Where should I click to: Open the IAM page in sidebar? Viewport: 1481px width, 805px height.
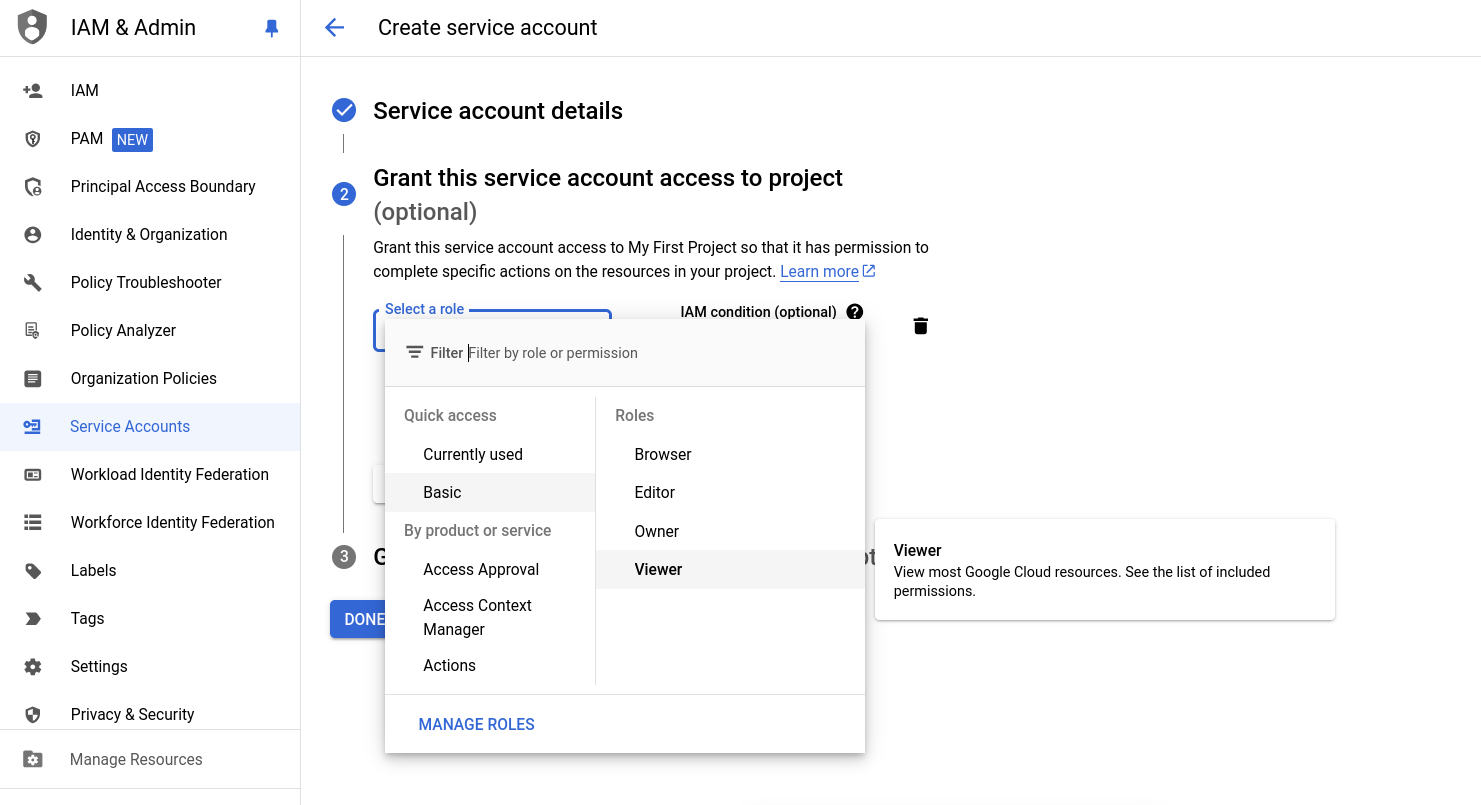point(150,91)
